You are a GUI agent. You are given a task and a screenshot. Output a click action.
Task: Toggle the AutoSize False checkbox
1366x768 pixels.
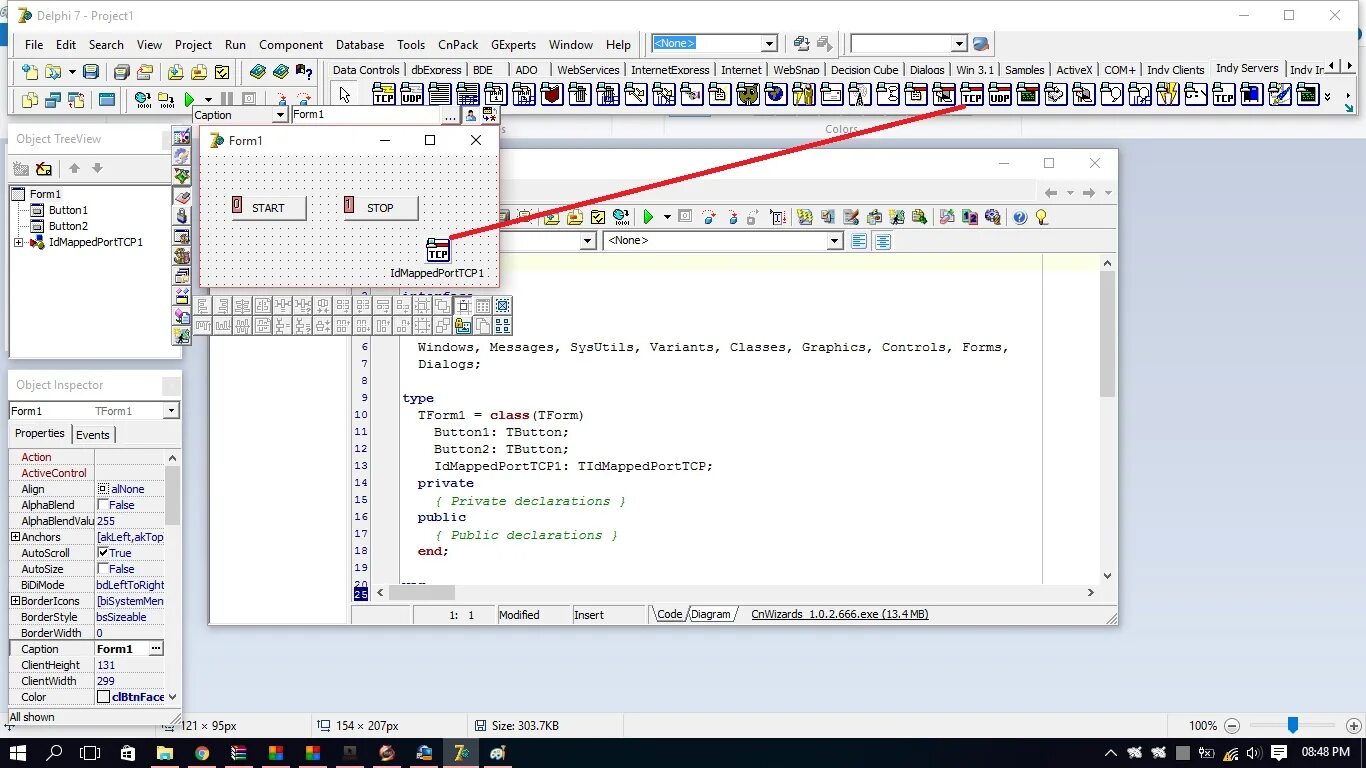[103, 569]
